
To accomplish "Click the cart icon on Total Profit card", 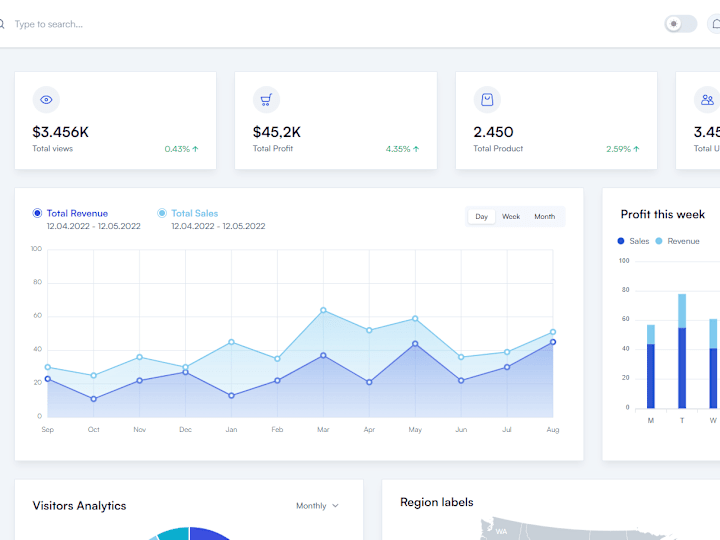I will (266, 100).
